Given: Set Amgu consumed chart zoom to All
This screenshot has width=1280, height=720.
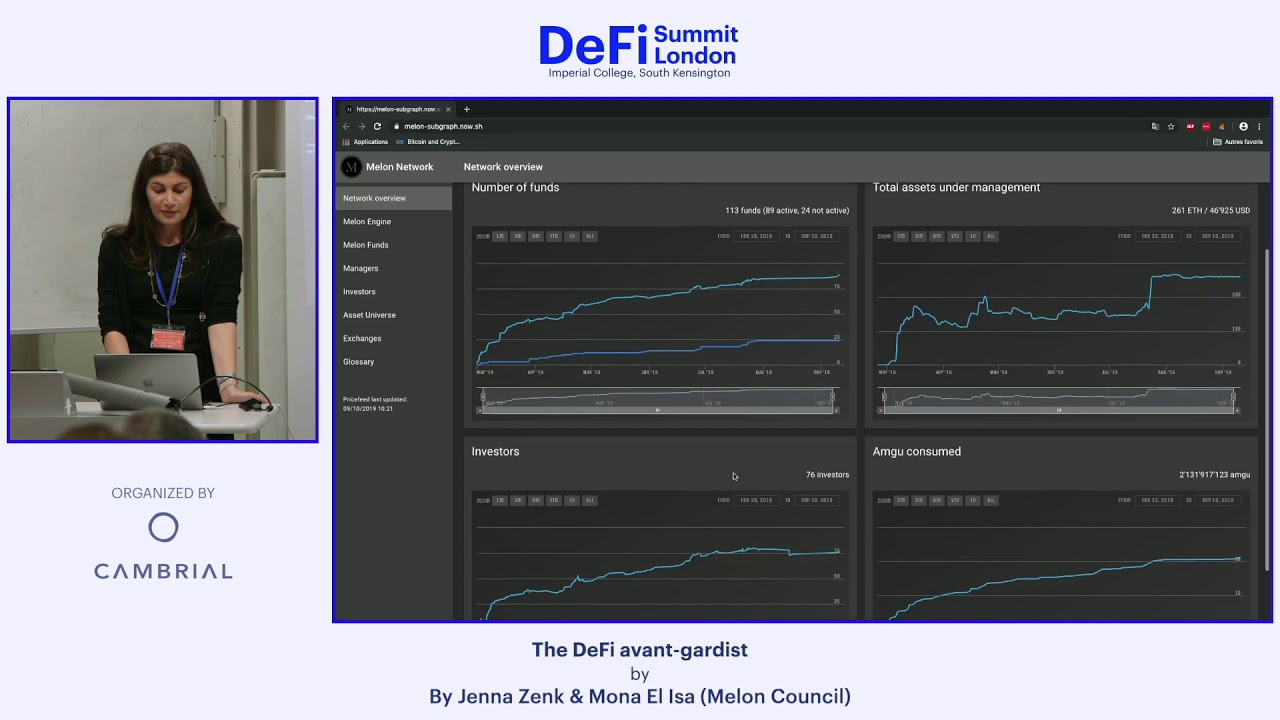Looking at the screenshot, I should pos(991,500).
